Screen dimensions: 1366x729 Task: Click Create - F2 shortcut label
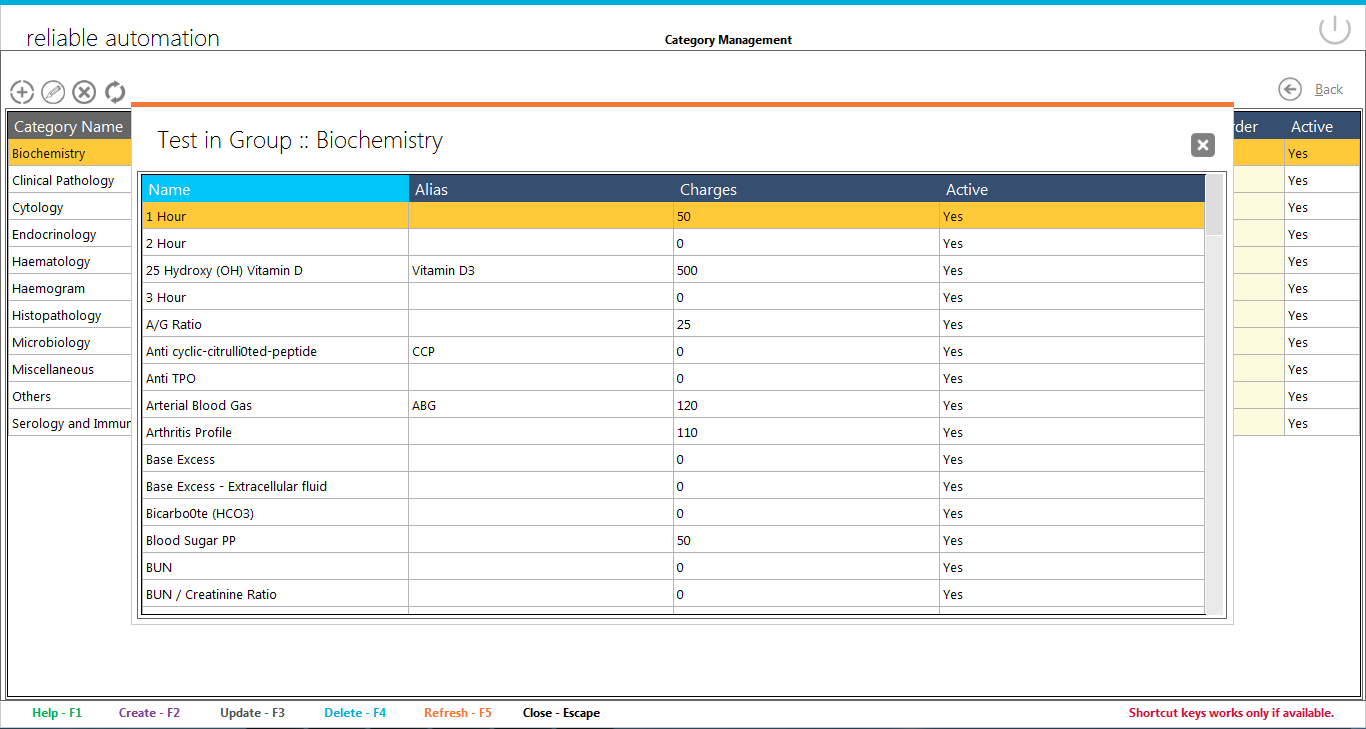click(149, 713)
